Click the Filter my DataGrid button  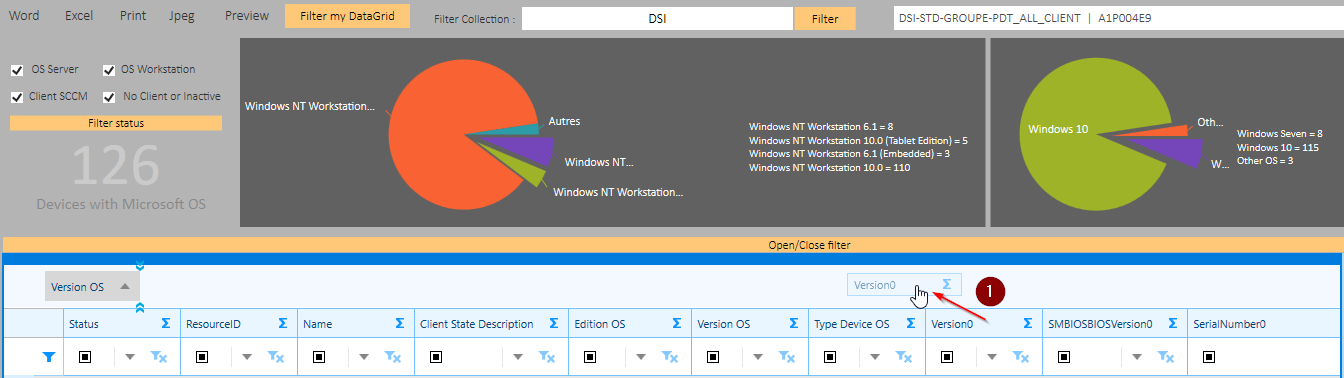point(347,16)
